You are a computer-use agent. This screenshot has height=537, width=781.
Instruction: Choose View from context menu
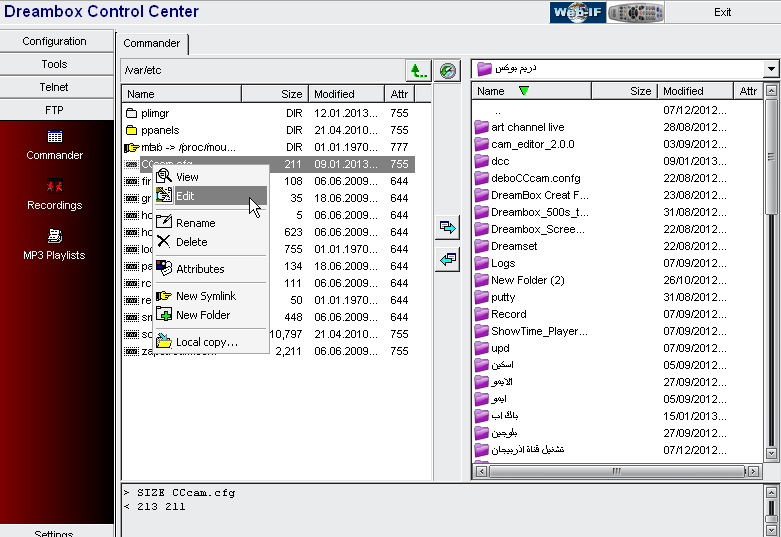coord(211,177)
